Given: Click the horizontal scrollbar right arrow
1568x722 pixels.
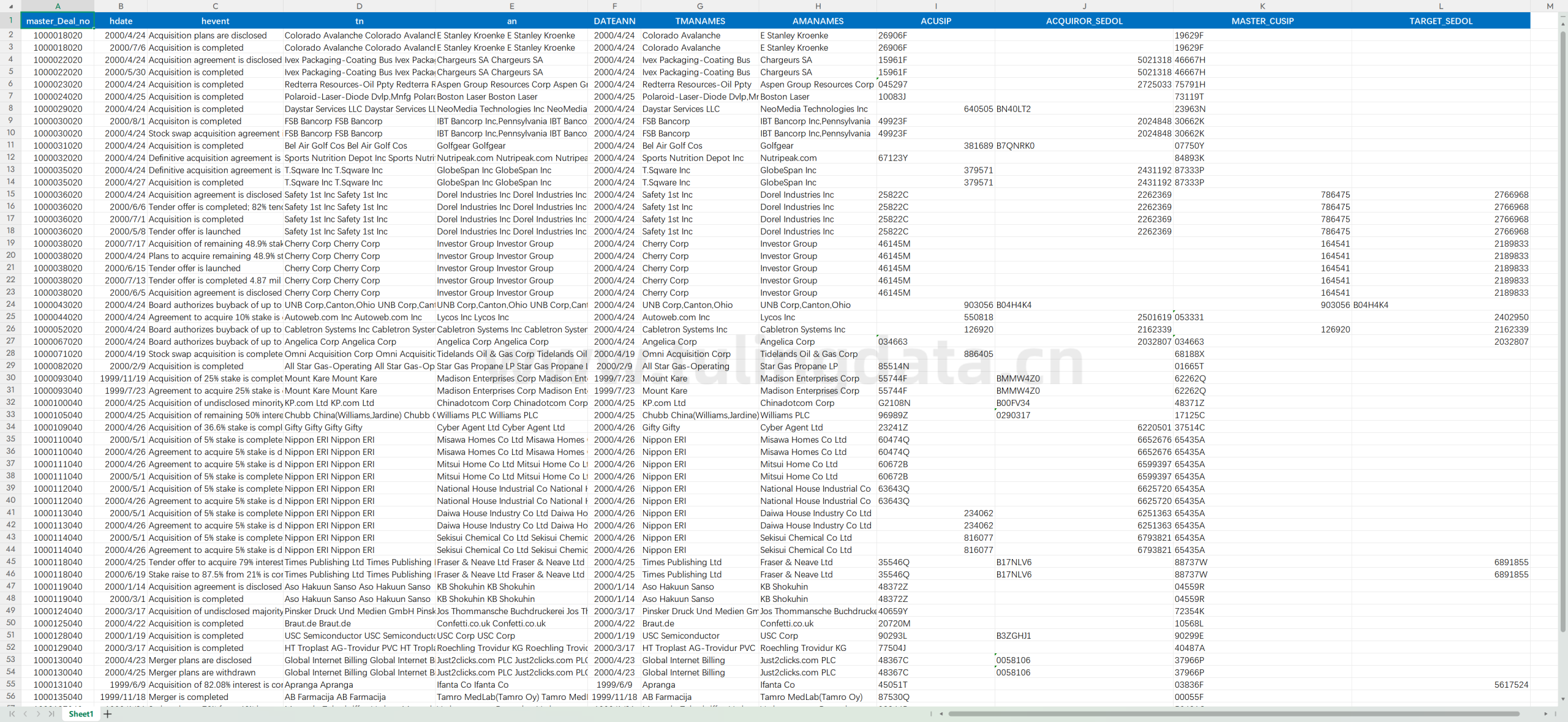Looking at the screenshot, I should click(x=1546, y=714).
